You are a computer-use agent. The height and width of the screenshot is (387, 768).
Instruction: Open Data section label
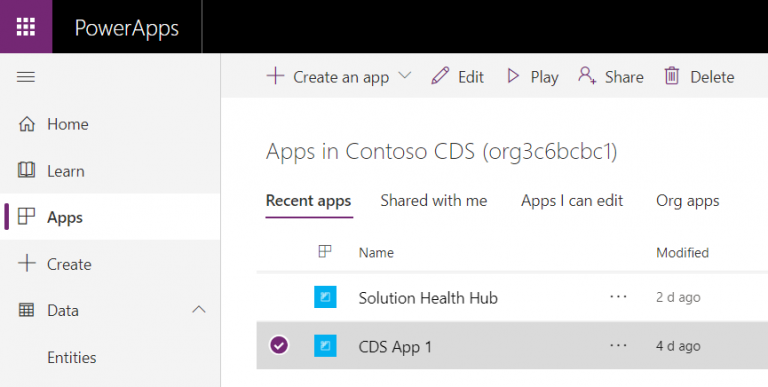pyautogui.click(x=63, y=311)
